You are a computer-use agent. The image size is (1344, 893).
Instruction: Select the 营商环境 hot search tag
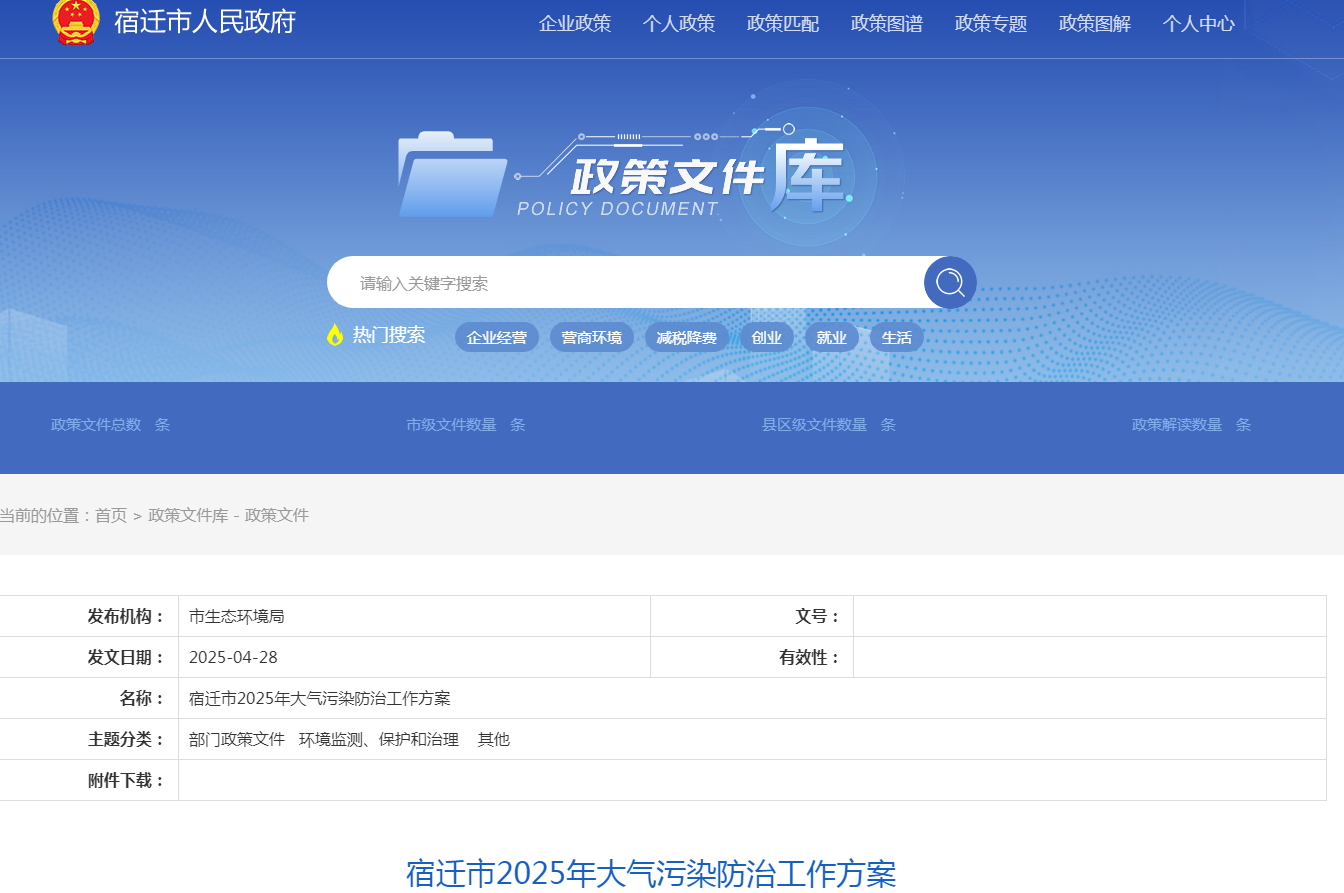point(592,338)
